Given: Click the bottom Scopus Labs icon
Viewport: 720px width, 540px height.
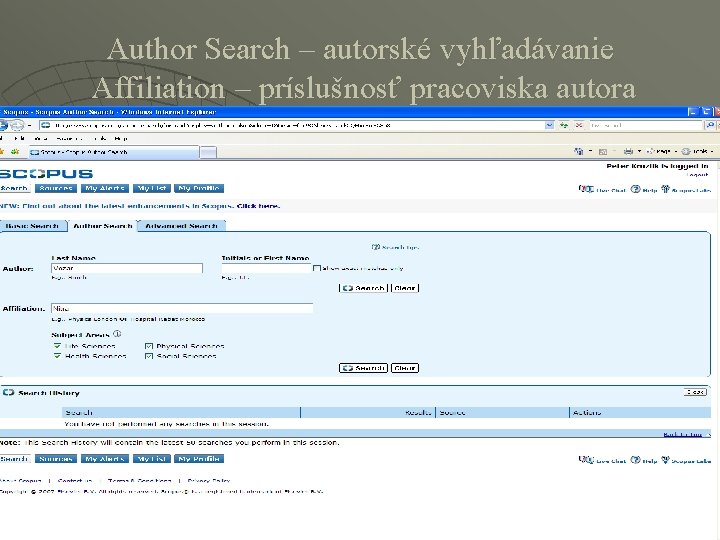Looking at the screenshot, I should click(x=665, y=460).
